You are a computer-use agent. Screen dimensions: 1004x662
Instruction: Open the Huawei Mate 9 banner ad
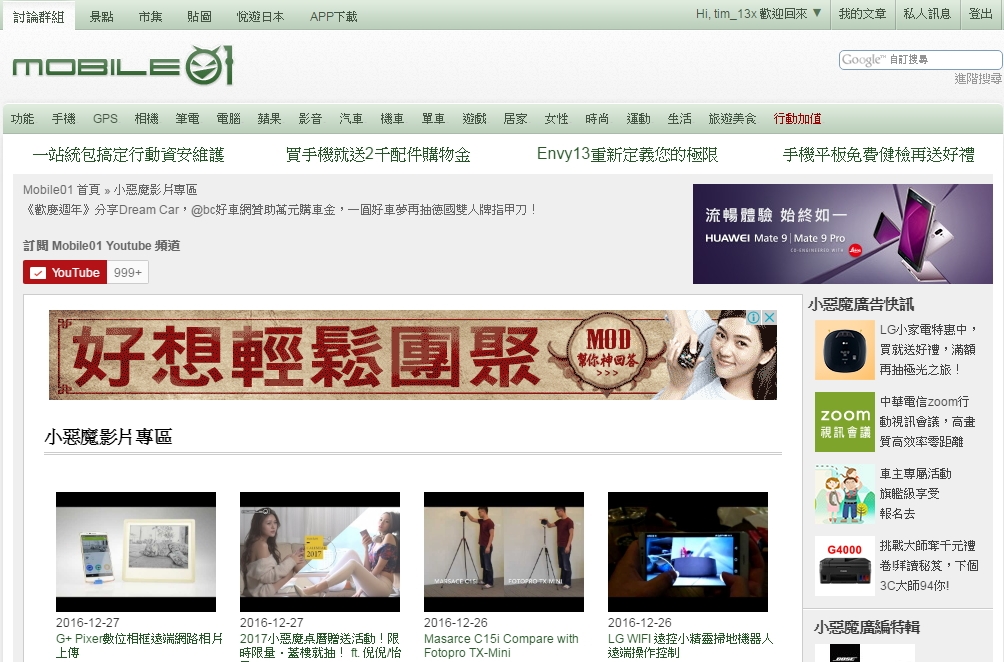(x=843, y=234)
